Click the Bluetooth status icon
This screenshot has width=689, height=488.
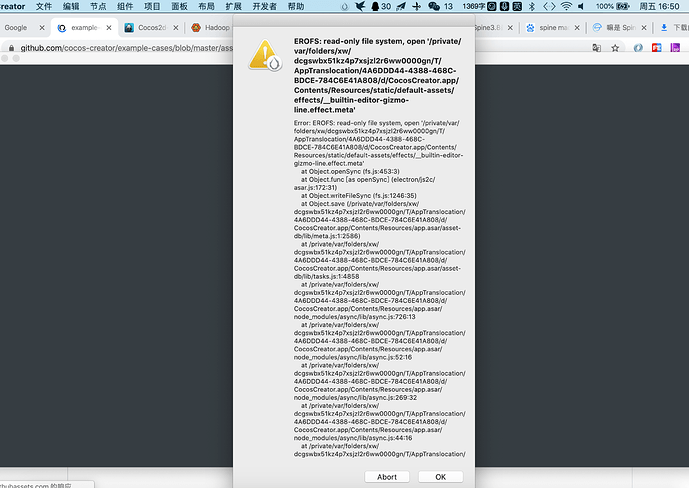[x=532, y=6]
